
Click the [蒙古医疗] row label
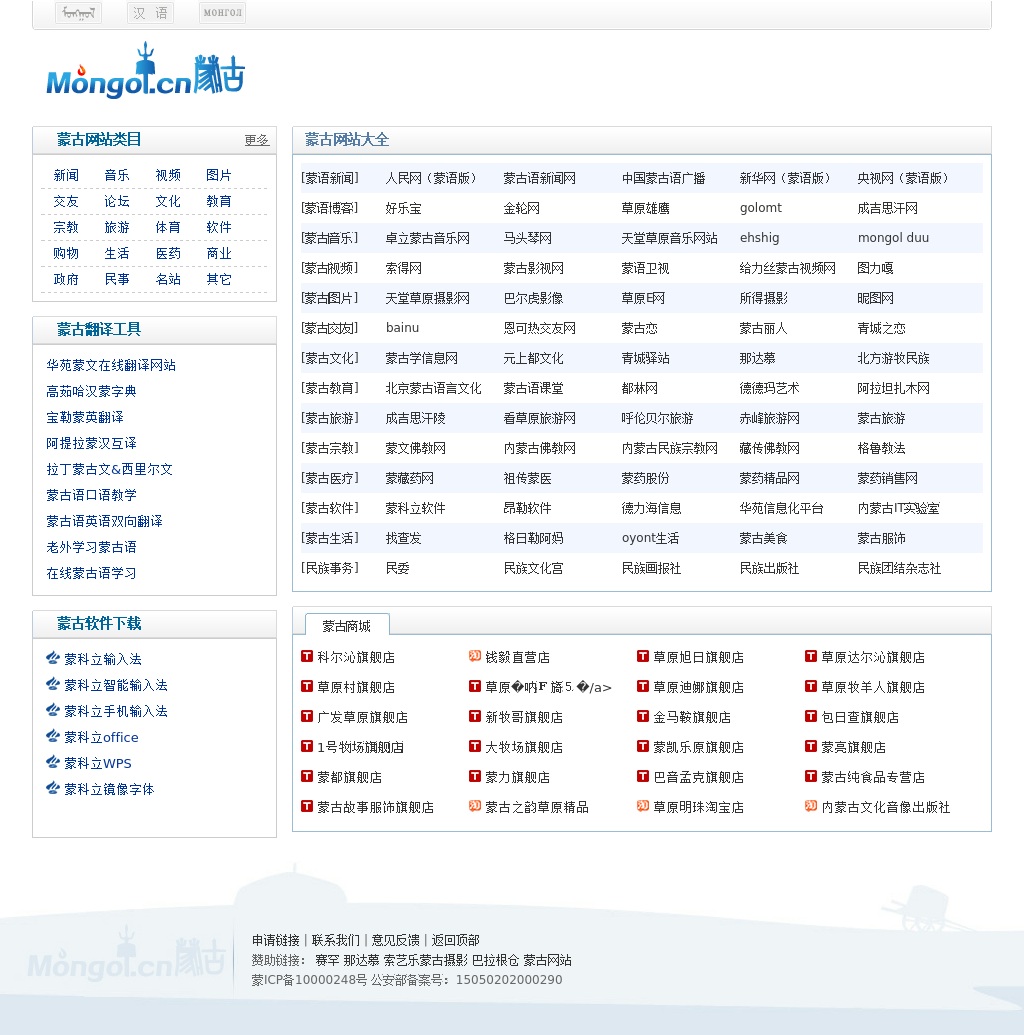click(x=330, y=478)
